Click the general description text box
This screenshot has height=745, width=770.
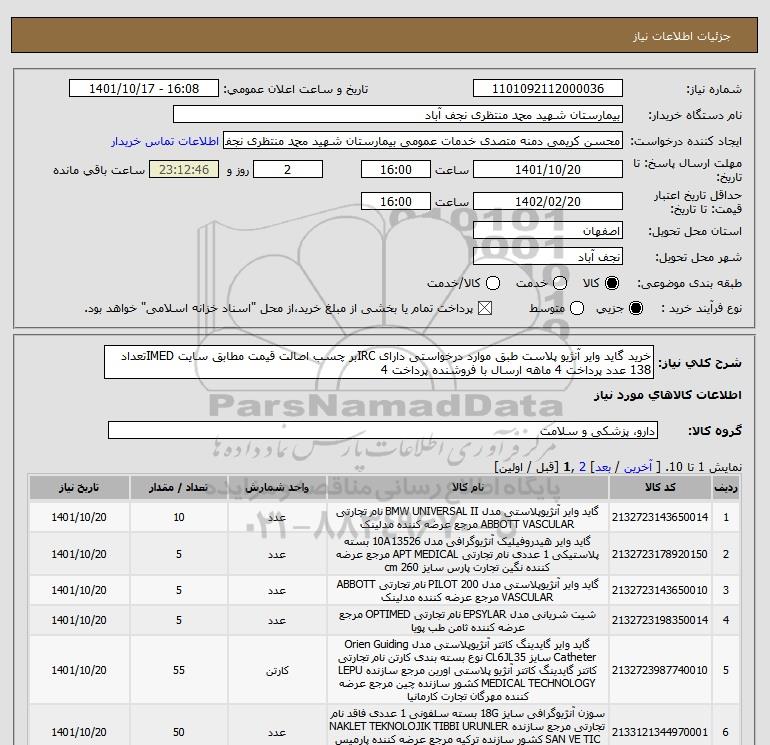(x=379, y=362)
